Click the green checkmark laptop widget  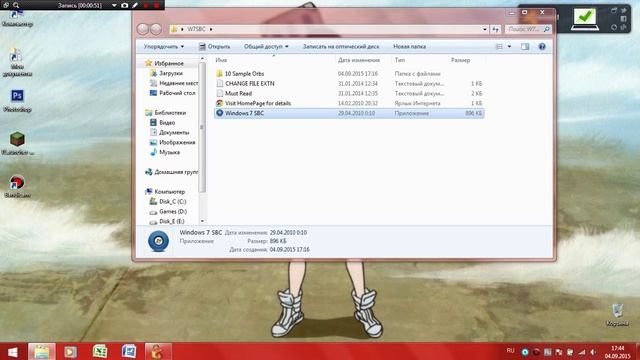point(584,19)
